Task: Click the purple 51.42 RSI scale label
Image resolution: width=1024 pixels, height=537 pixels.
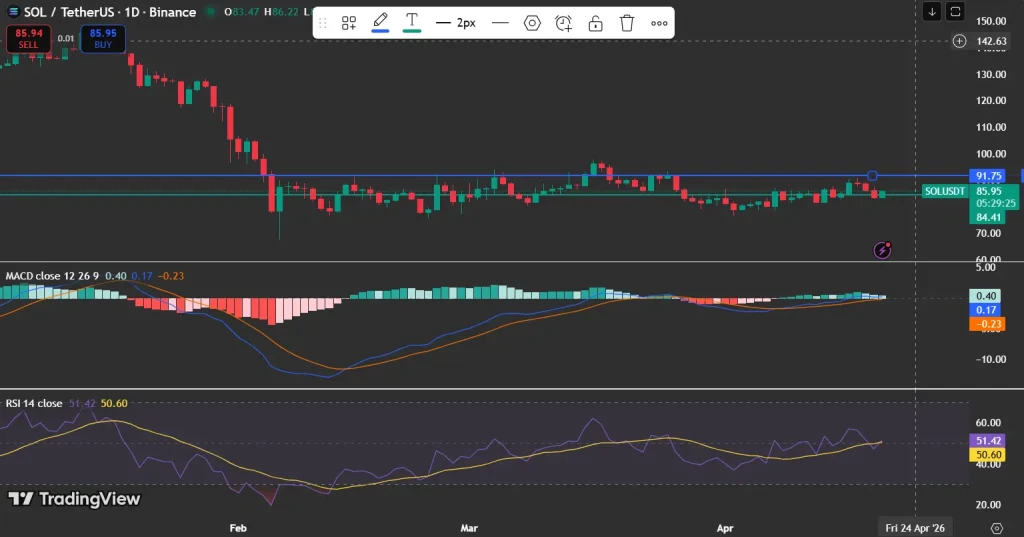Action: pos(988,441)
